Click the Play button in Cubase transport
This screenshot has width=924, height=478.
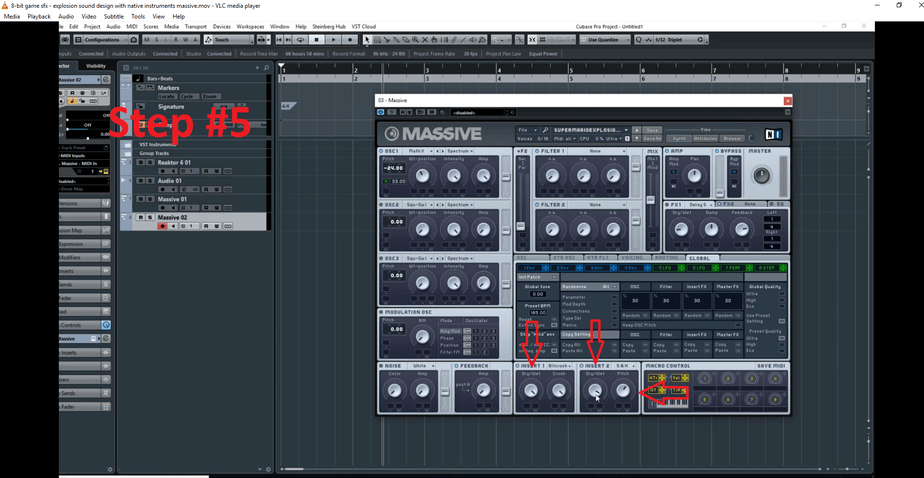point(333,39)
